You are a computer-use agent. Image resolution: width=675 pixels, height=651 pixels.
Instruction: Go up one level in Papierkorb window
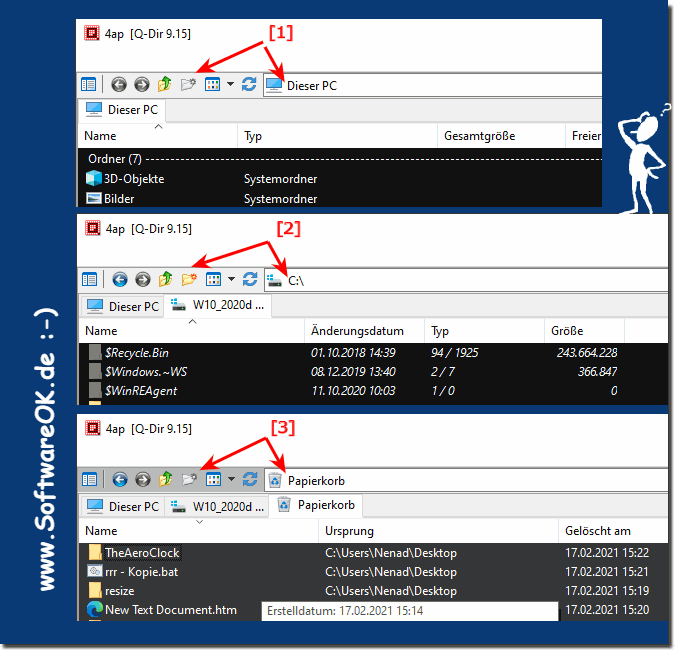click(166, 479)
